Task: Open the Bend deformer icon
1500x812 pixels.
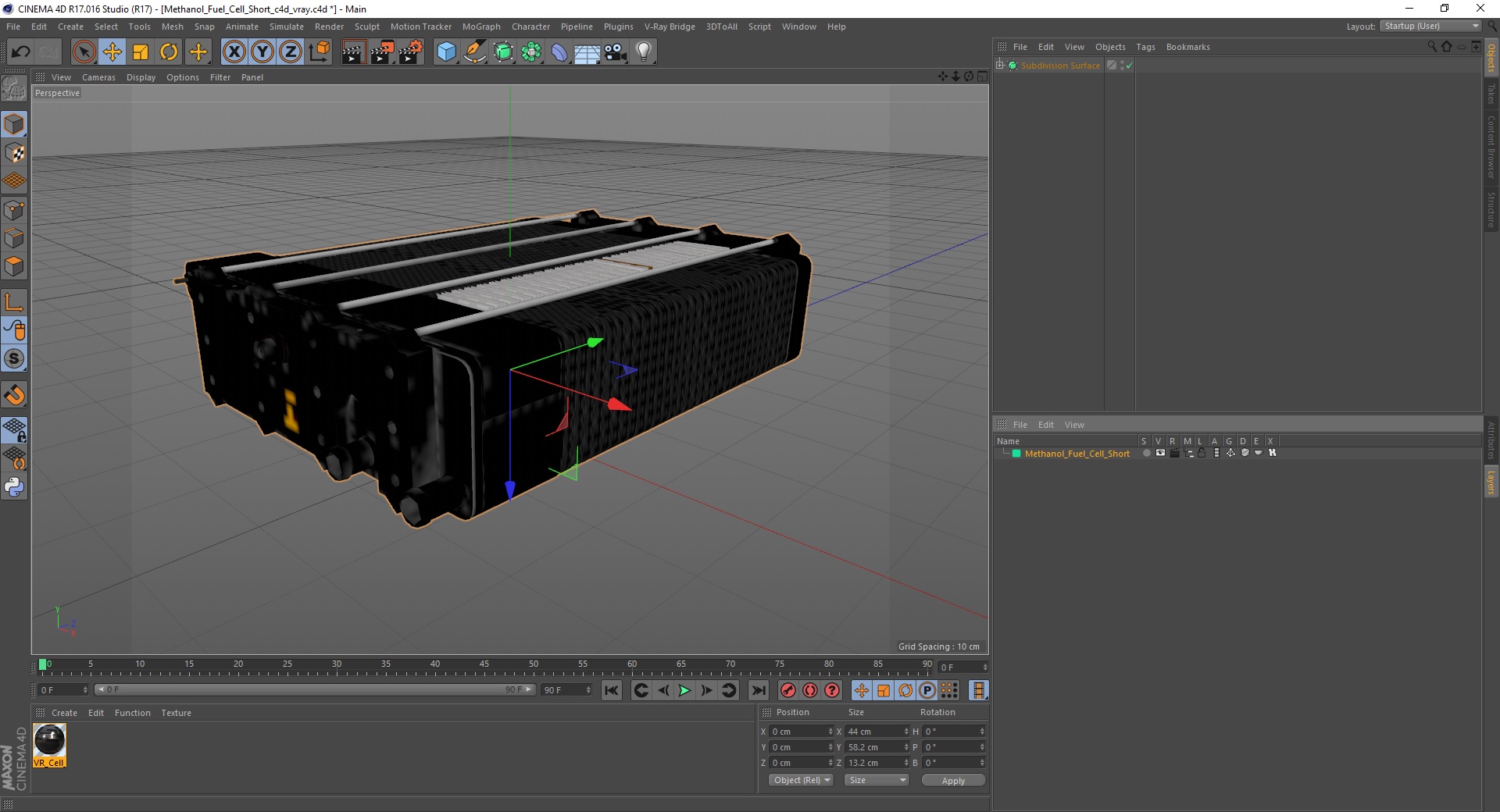Action: pos(559,52)
